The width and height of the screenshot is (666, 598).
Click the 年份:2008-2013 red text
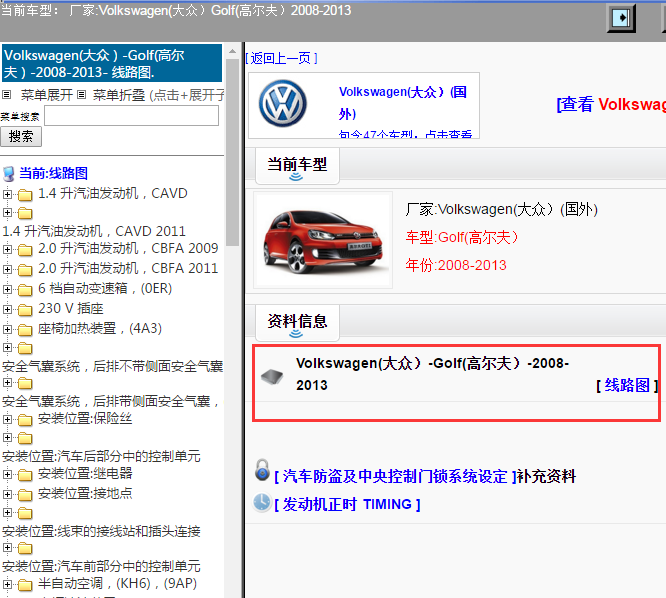(x=456, y=265)
